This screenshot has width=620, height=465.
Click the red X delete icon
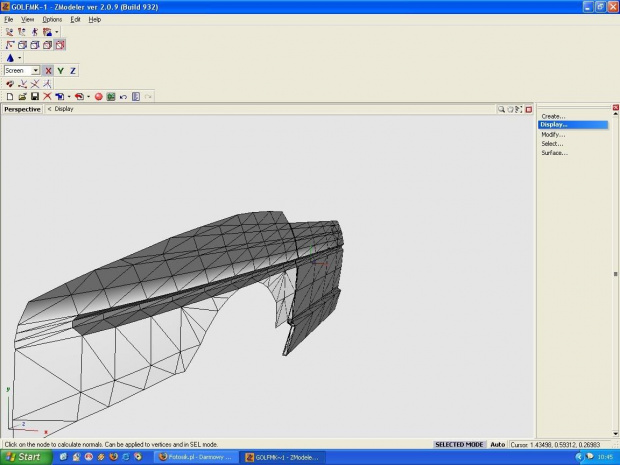(47, 96)
